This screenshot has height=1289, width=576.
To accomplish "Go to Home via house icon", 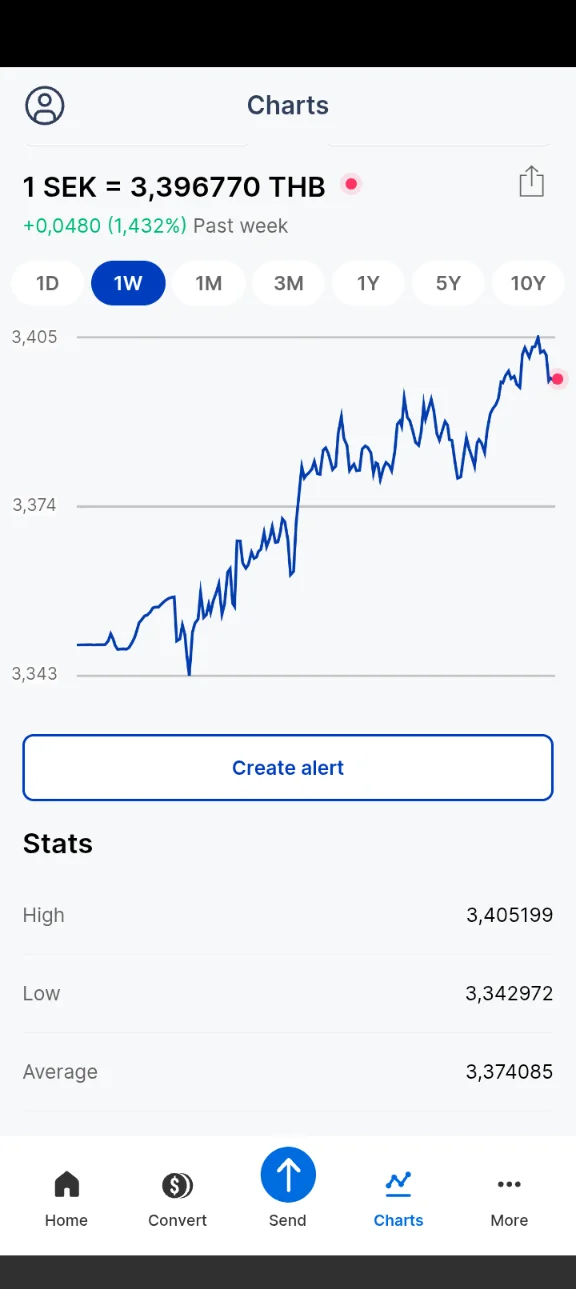I will [x=66, y=1185].
